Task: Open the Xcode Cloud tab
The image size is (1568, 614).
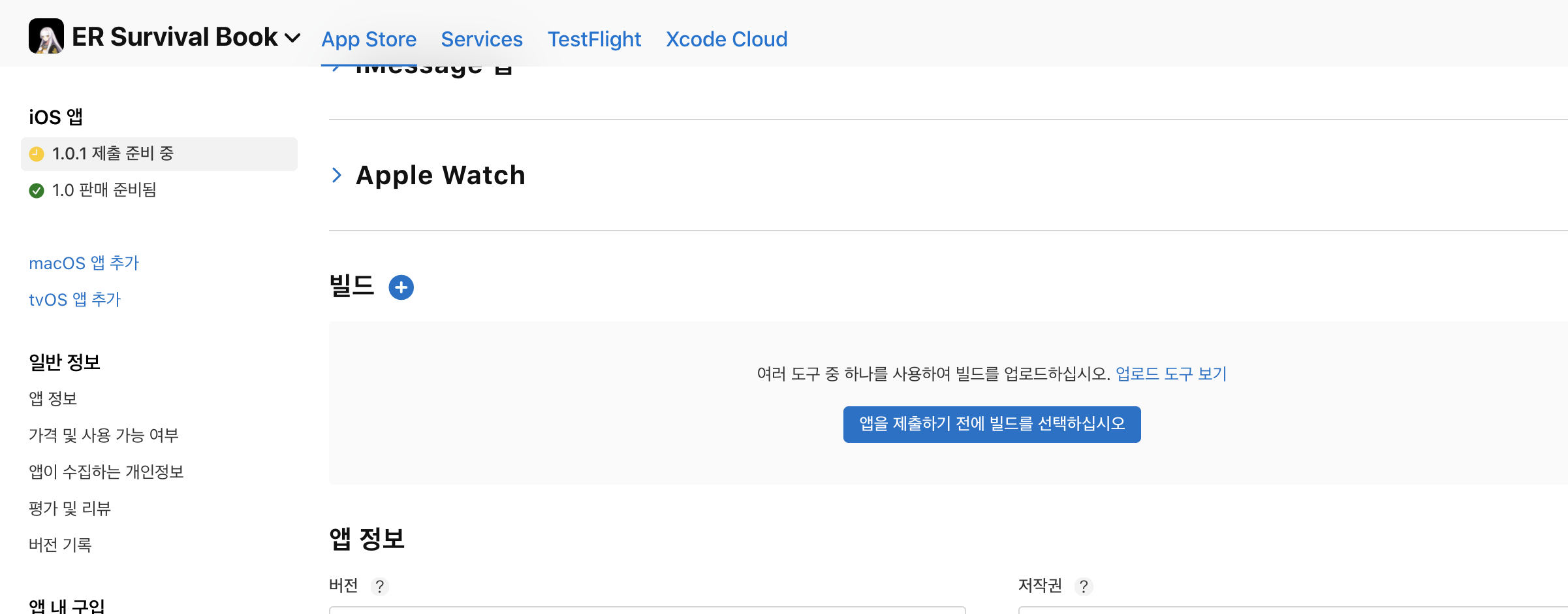Action: pyautogui.click(x=727, y=39)
